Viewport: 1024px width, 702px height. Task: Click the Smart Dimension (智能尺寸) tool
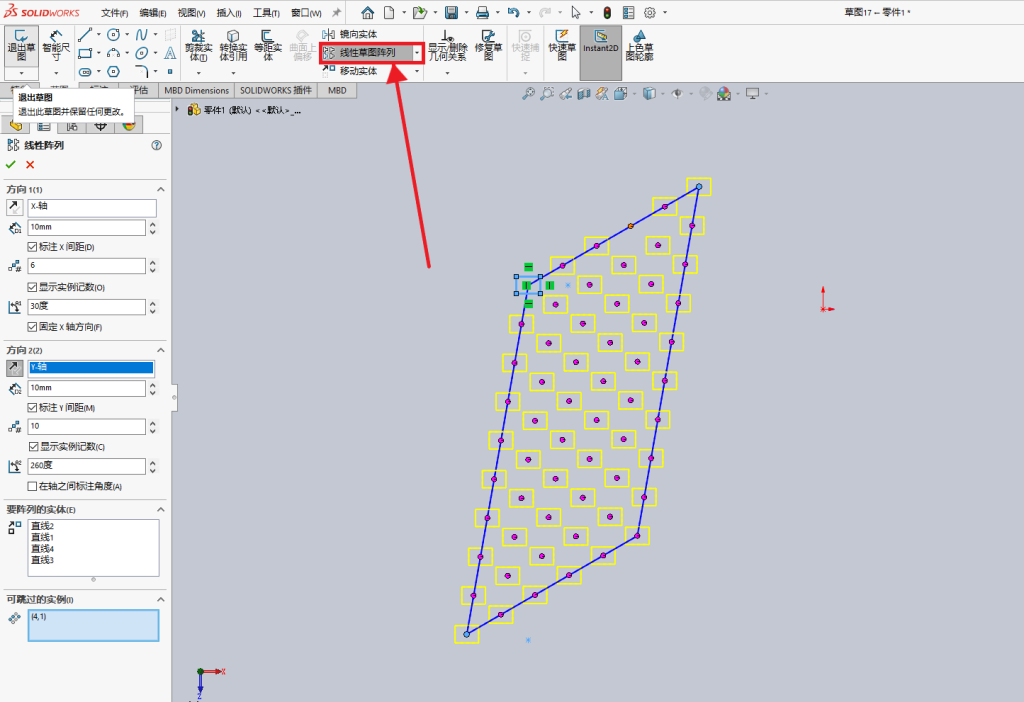tap(56, 46)
